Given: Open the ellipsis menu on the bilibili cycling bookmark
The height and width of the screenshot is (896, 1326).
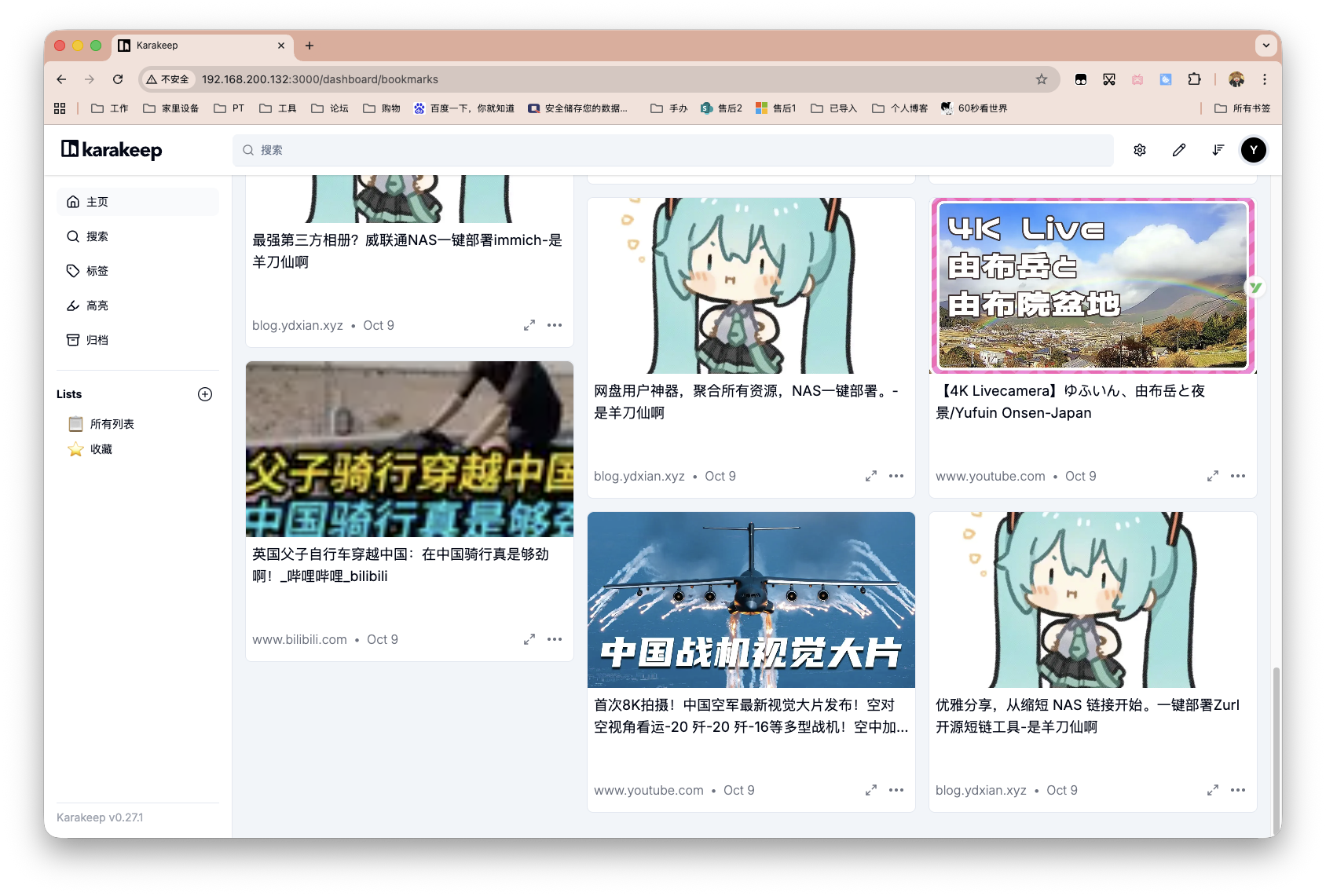Looking at the screenshot, I should click(555, 639).
